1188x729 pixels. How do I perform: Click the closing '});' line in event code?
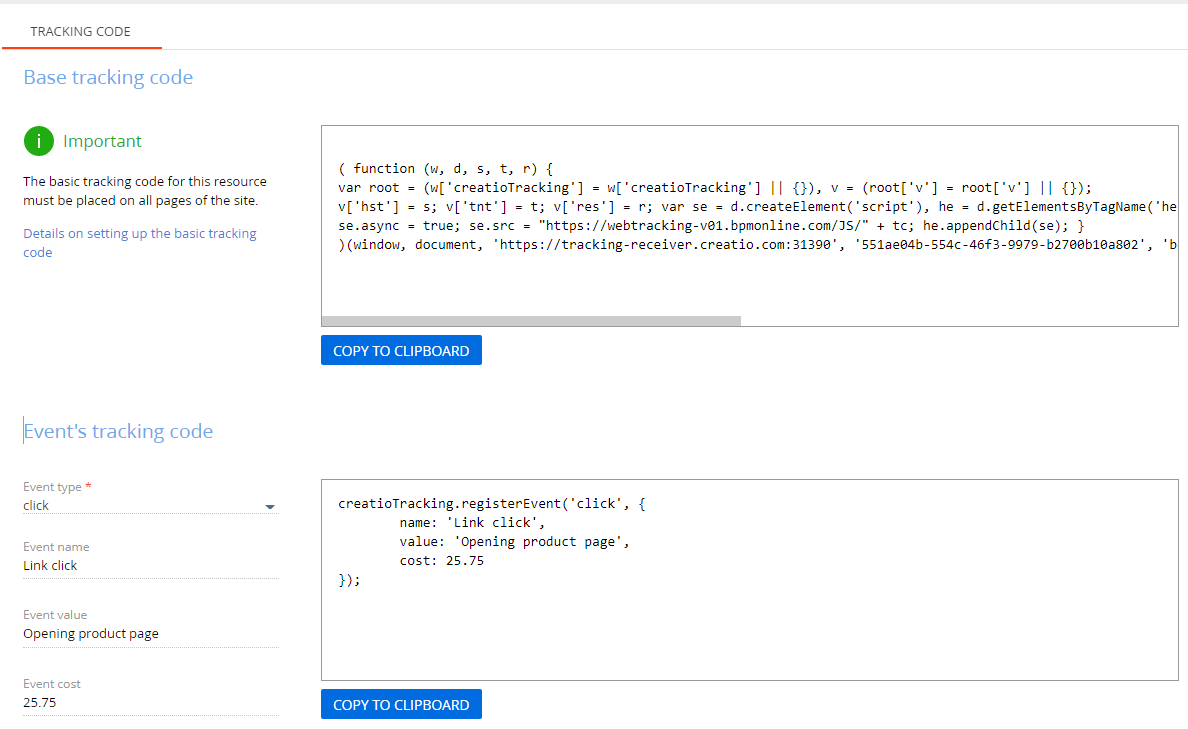point(349,580)
